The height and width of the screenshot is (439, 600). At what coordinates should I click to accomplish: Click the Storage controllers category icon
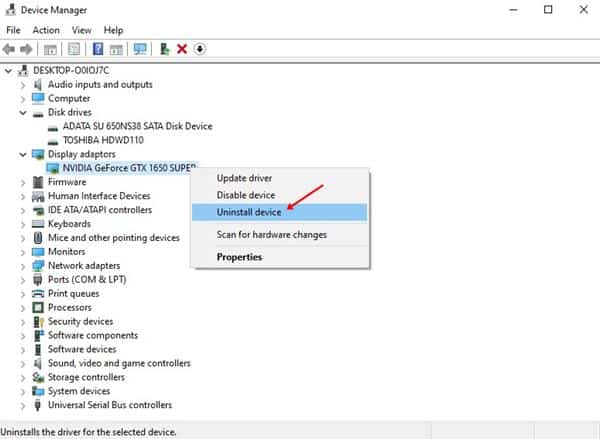point(38,377)
